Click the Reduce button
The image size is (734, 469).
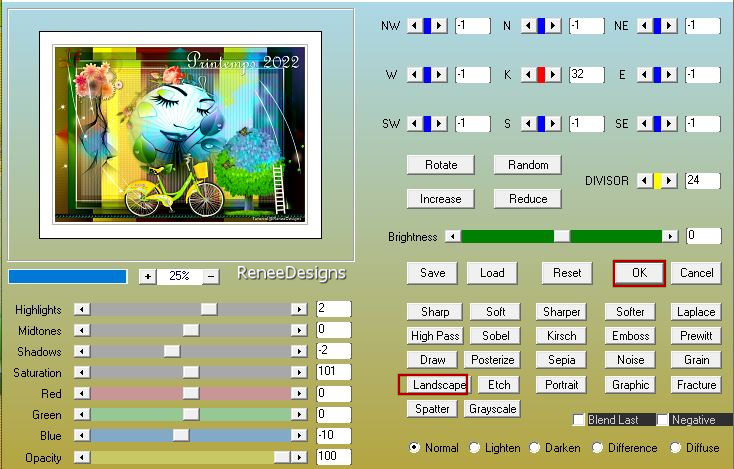coord(528,199)
